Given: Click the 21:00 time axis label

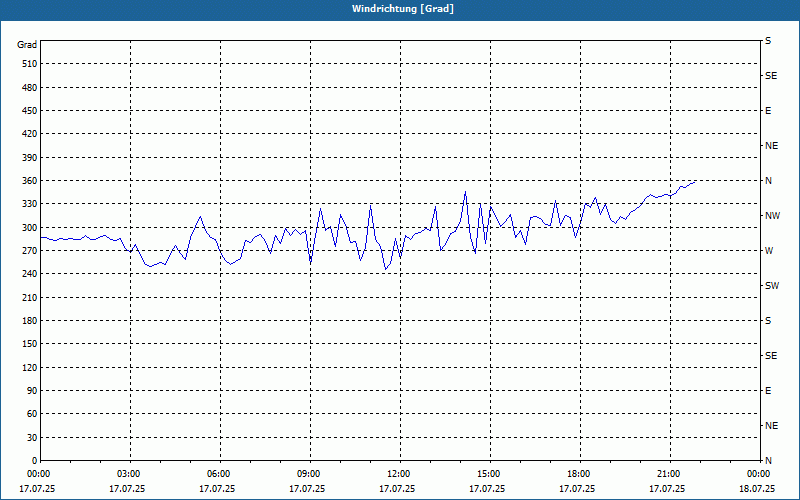Looking at the screenshot, I should [x=670, y=474].
